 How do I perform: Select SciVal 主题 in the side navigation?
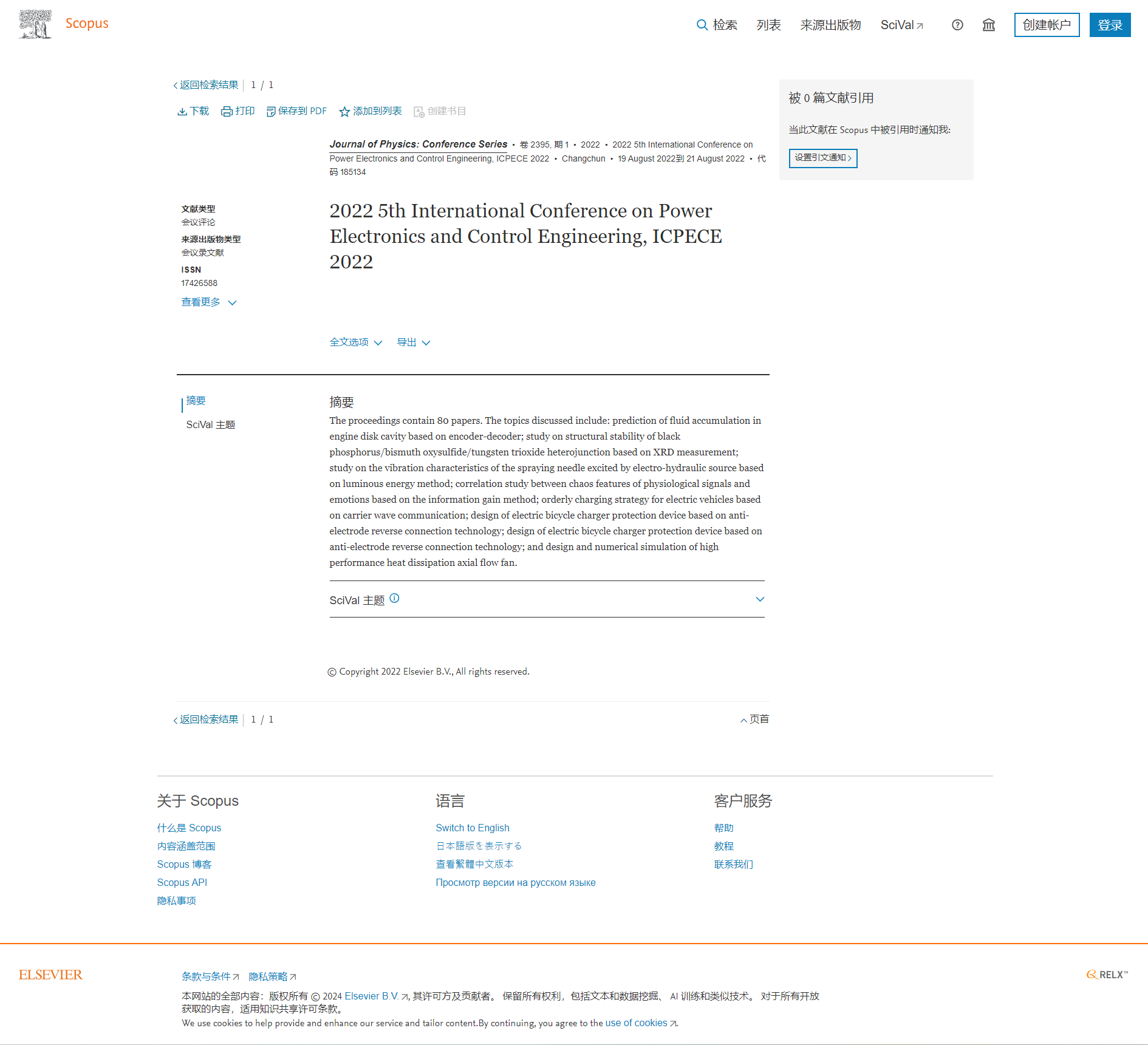click(211, 424)
